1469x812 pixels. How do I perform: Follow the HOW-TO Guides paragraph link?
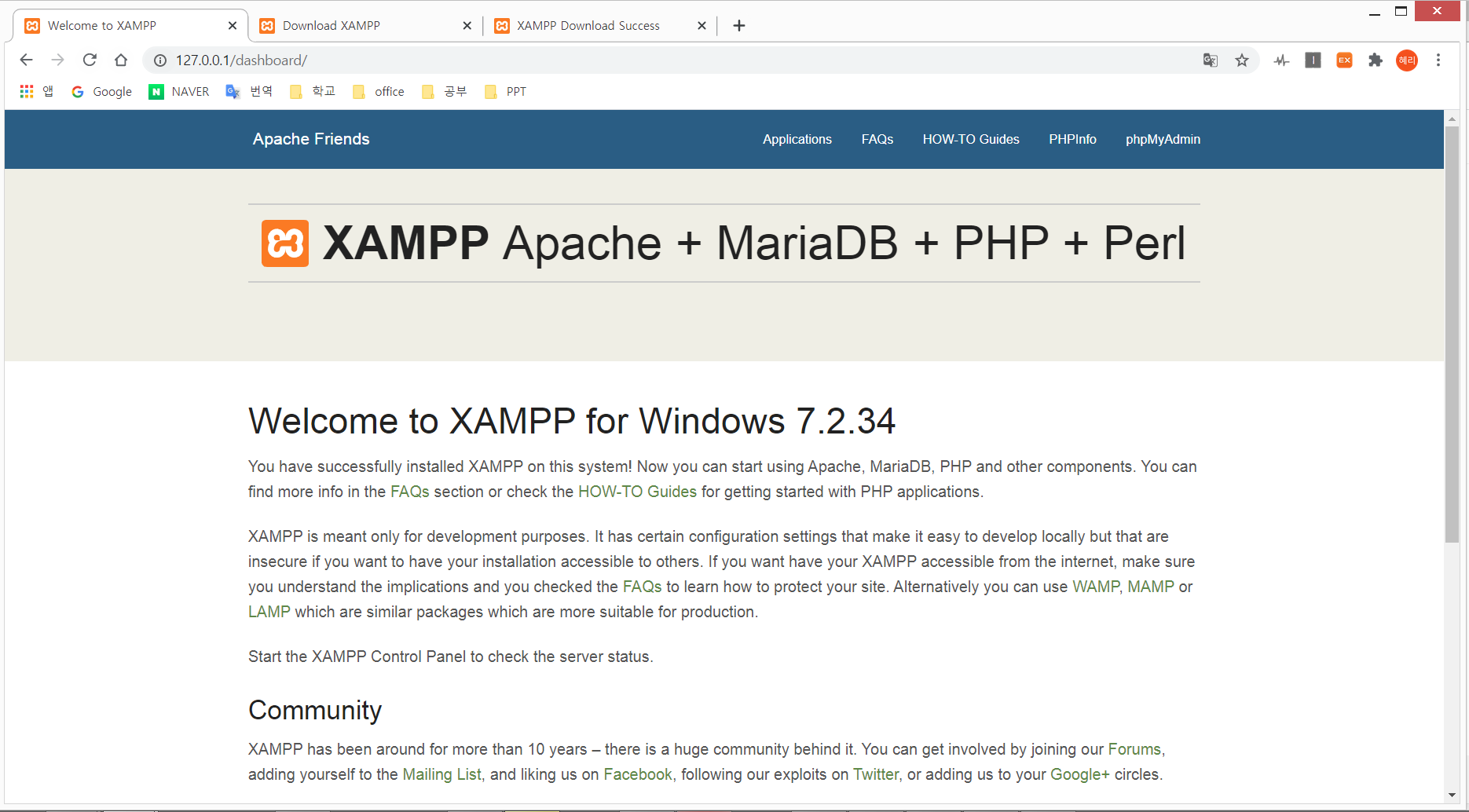pyautogui.click(x=637, y=492)
